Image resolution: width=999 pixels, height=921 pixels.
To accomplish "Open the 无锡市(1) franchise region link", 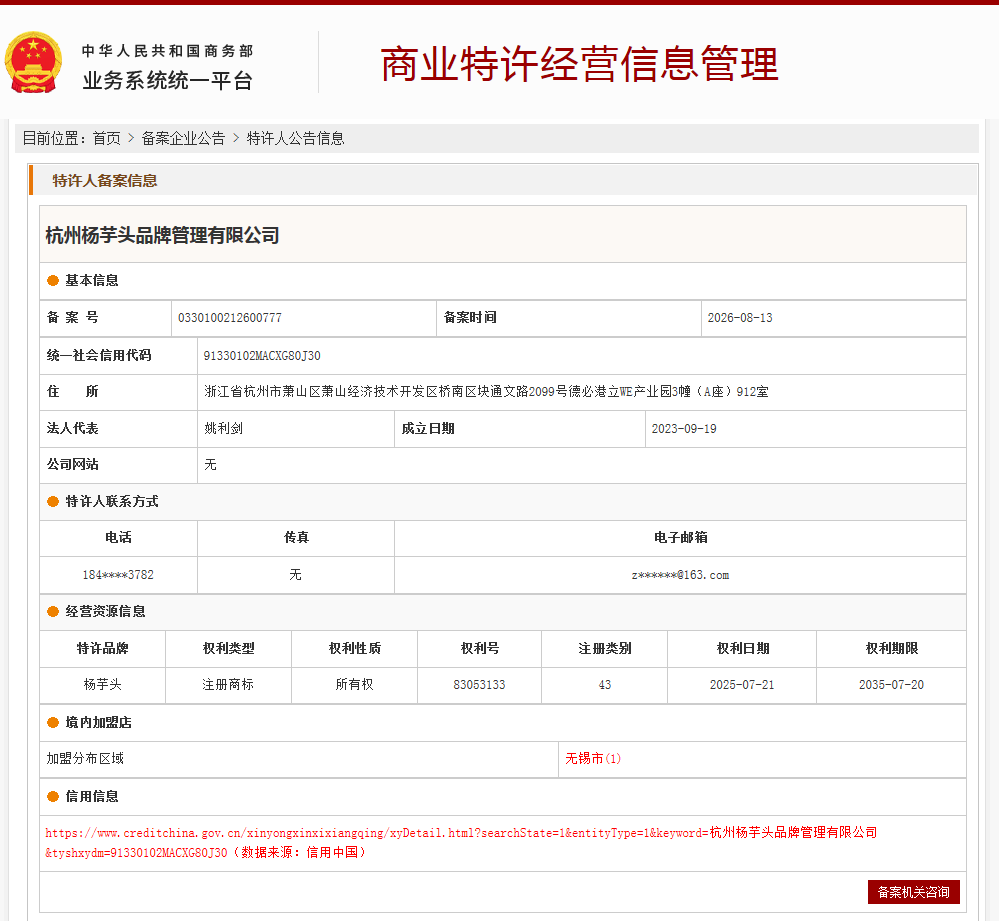I will click(x=593, y=759).
